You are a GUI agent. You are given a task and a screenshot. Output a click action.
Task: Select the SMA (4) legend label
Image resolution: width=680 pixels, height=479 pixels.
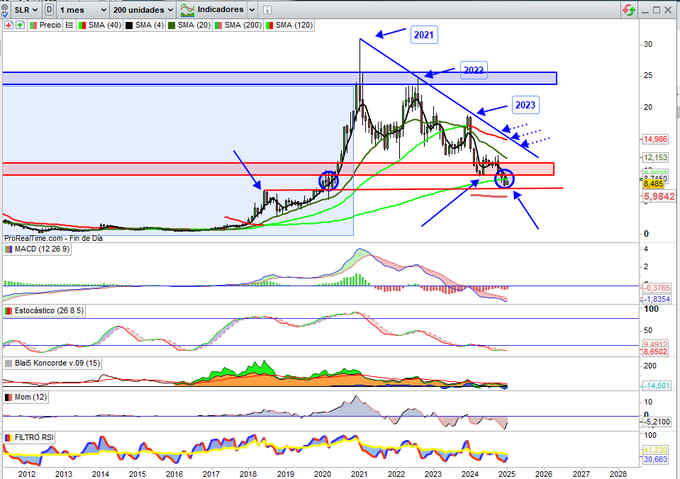pos(149,25)
